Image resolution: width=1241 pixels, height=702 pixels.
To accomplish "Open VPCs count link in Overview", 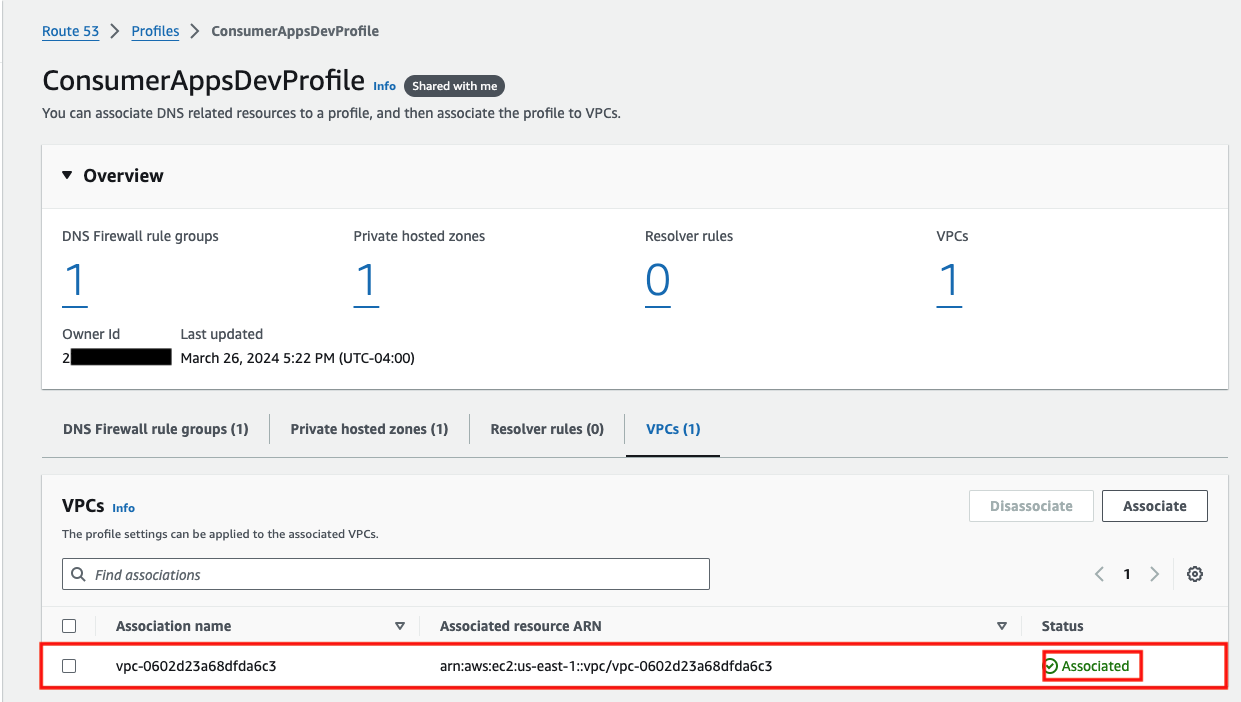I will [x=949, y=283].
